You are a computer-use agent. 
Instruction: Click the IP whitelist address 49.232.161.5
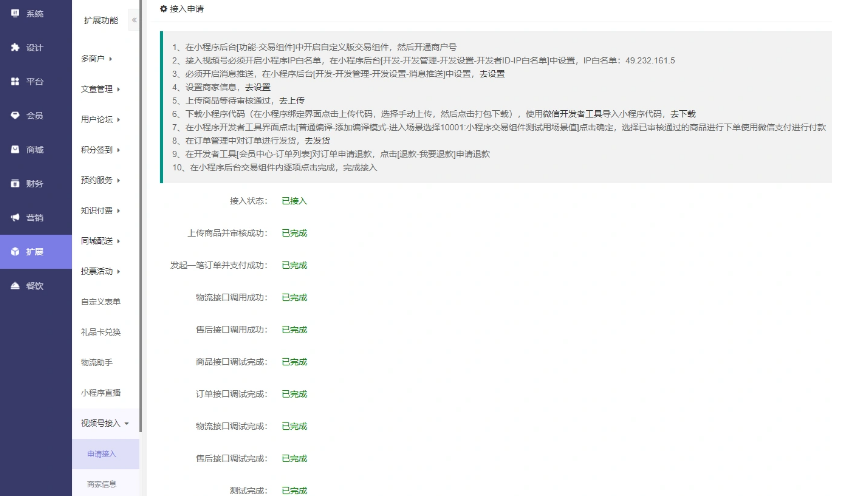pos(650,60)
